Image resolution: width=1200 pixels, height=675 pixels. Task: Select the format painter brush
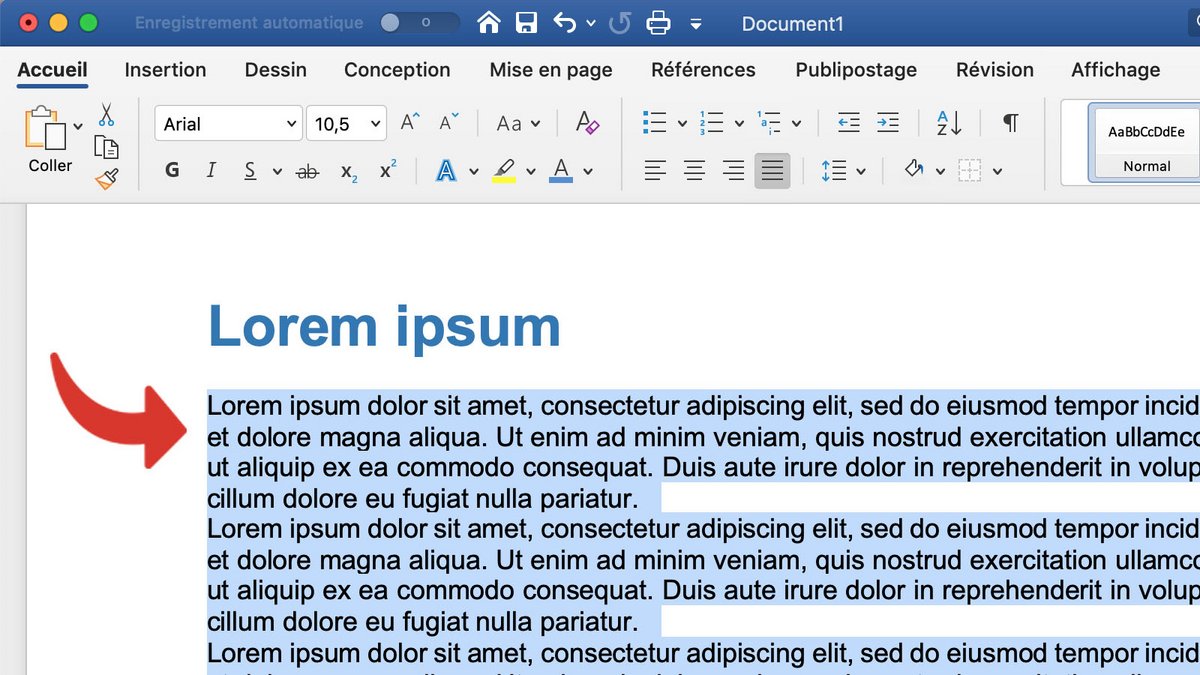pos(106,179)
